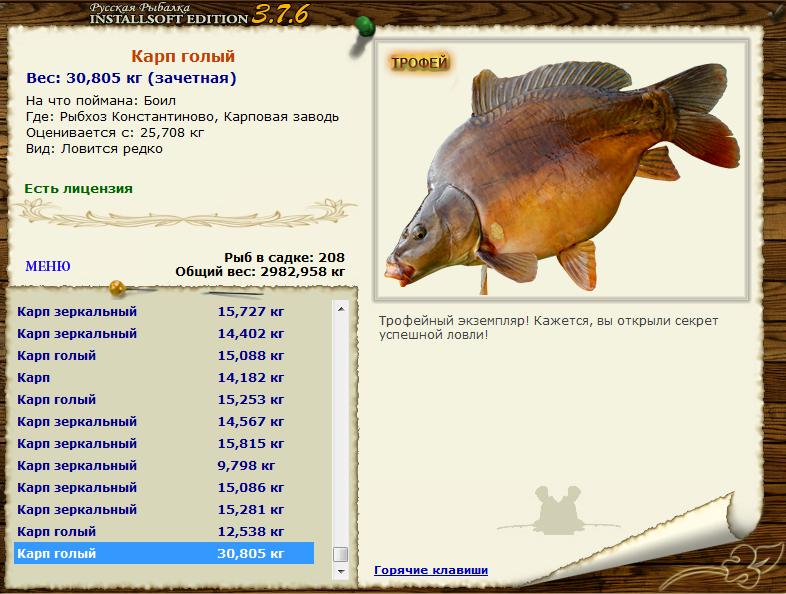This screenshot has height=594, width=786.
Task: Select the Карп зеркальный 14,567 кг row
Action: pyautogui.click(x=164, y=422)
